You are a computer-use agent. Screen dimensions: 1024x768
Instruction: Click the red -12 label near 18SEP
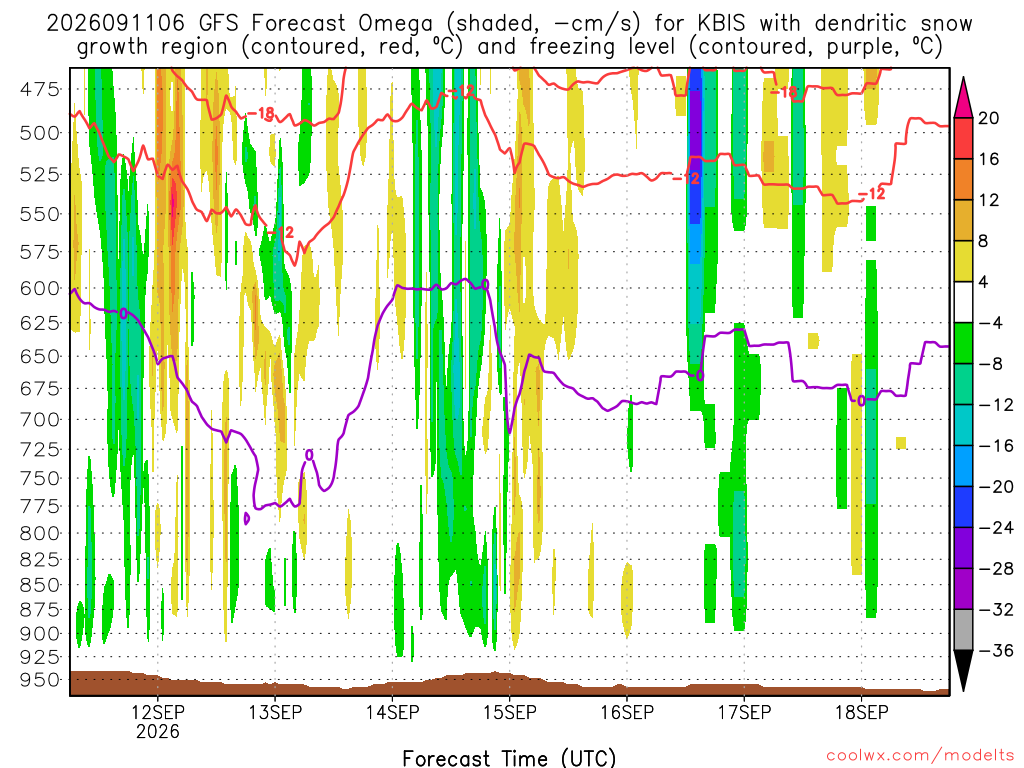pyautogui.click(x=871, y=194)
